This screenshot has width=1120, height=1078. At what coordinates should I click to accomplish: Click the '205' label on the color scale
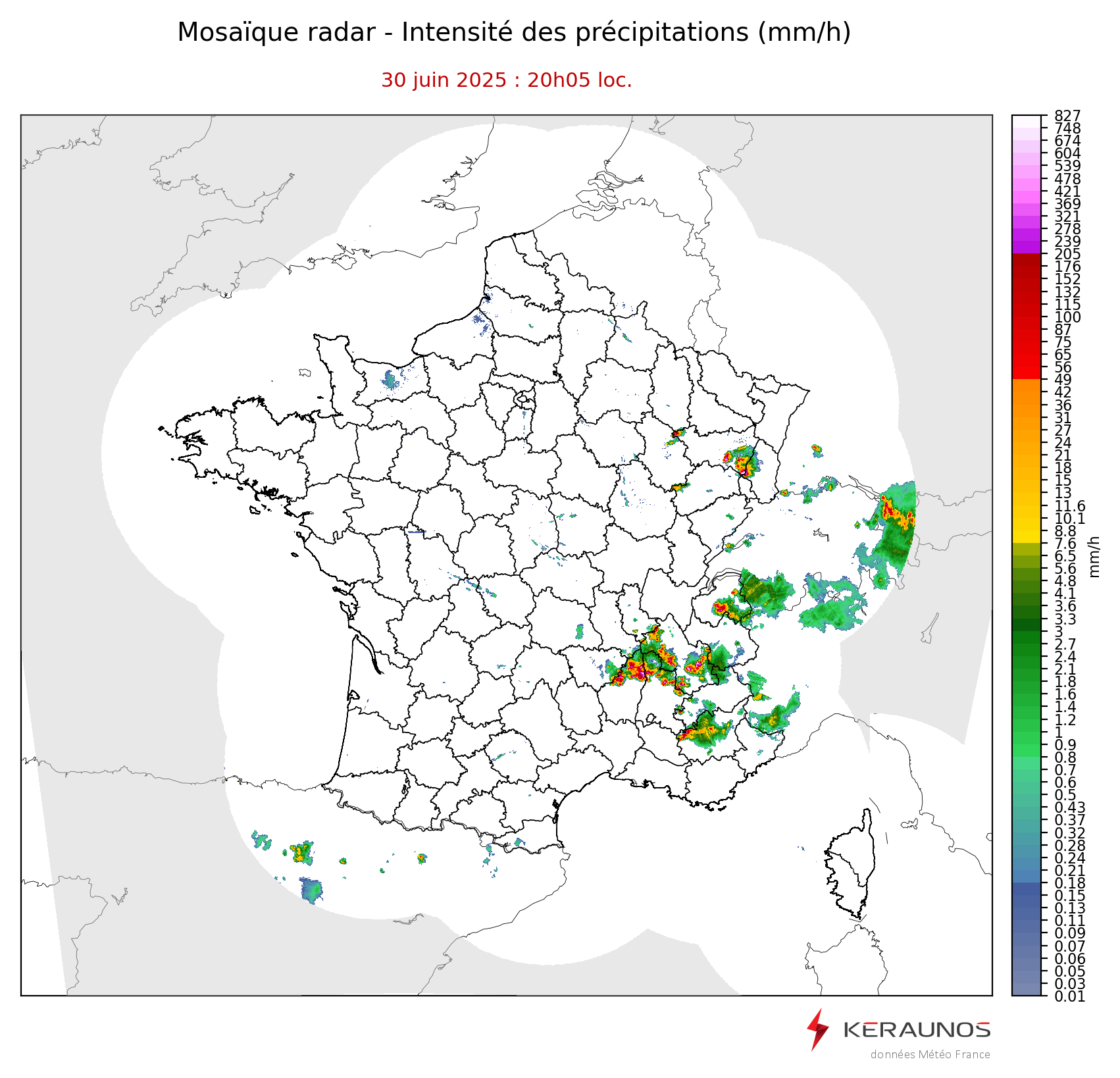pos(1067,254)
